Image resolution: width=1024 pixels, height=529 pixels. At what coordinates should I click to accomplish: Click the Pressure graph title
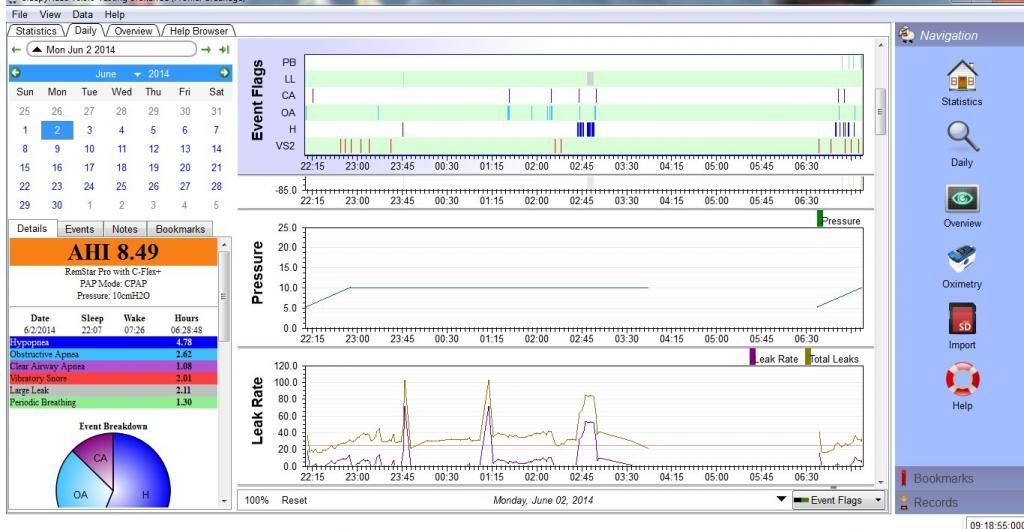click(x=257, y=272)
